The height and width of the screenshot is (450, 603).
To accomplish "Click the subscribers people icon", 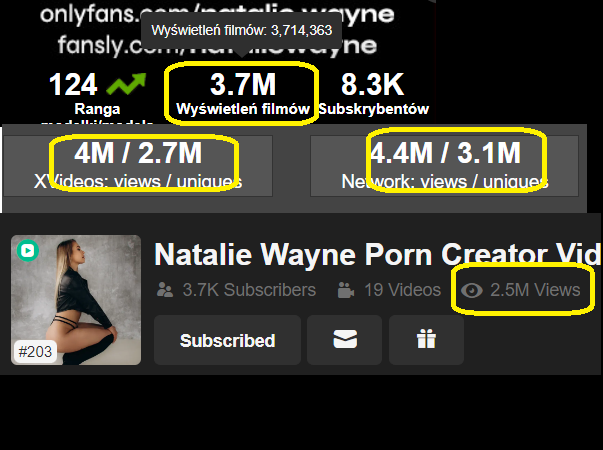I will (x=165, y=290).
